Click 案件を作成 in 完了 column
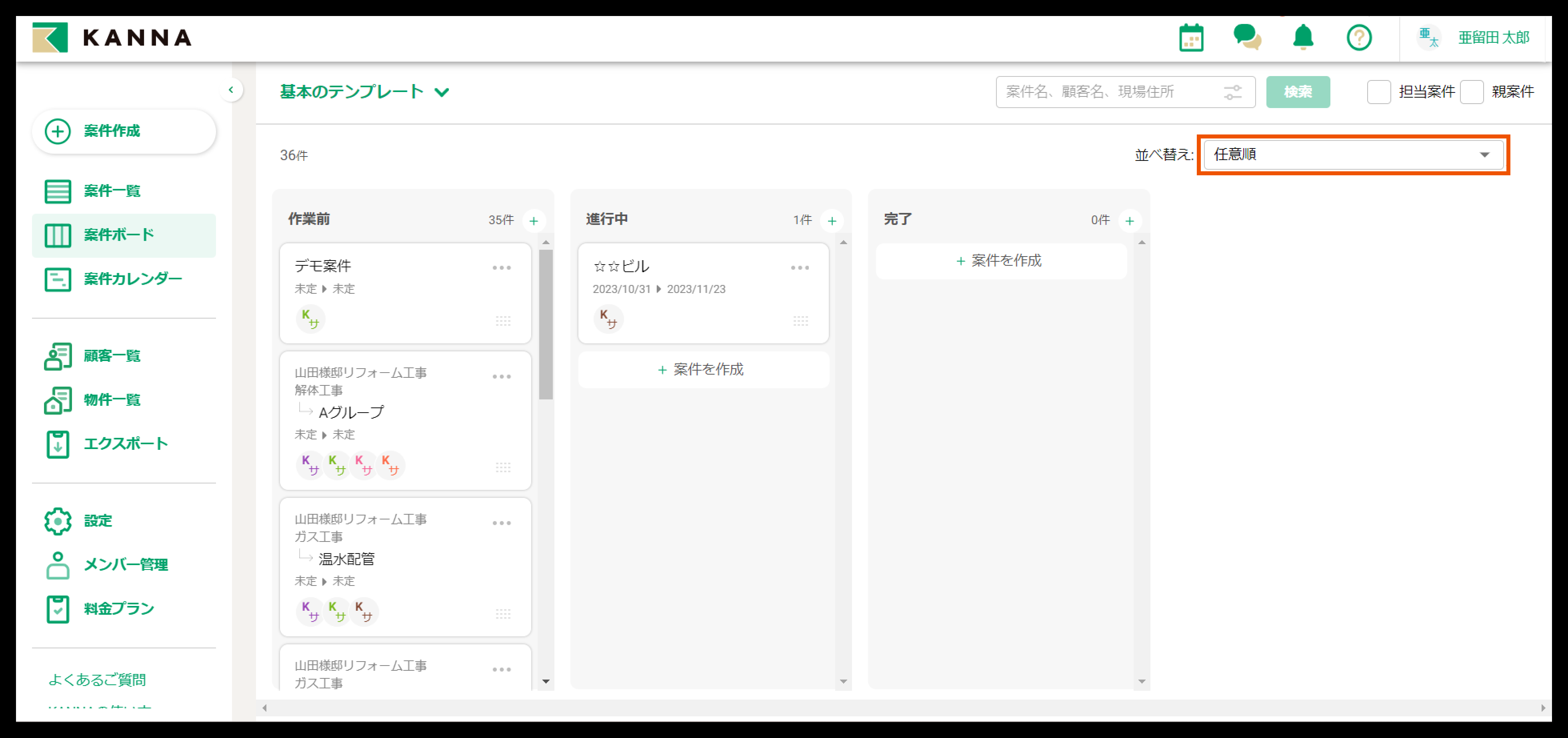 click(1000, 261)
